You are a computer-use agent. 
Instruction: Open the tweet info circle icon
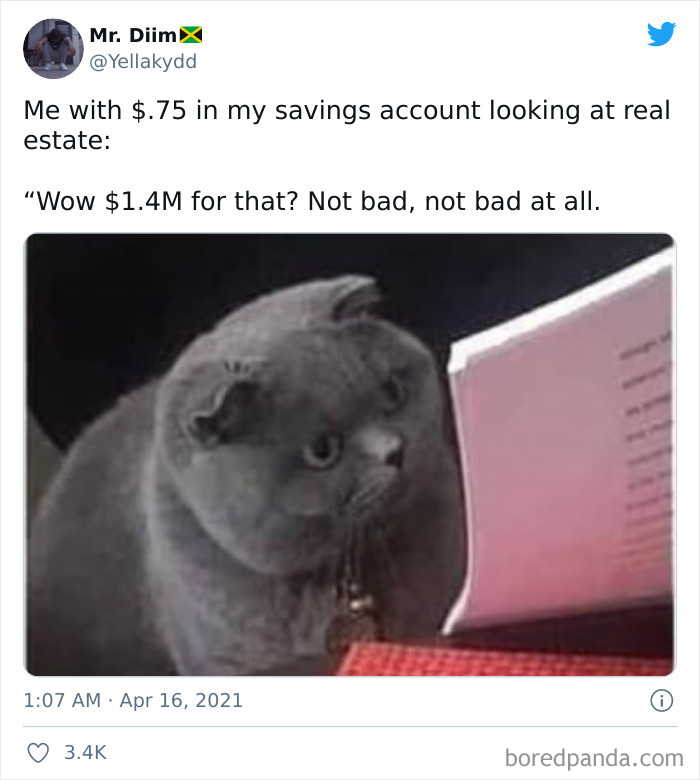point(661,700)
